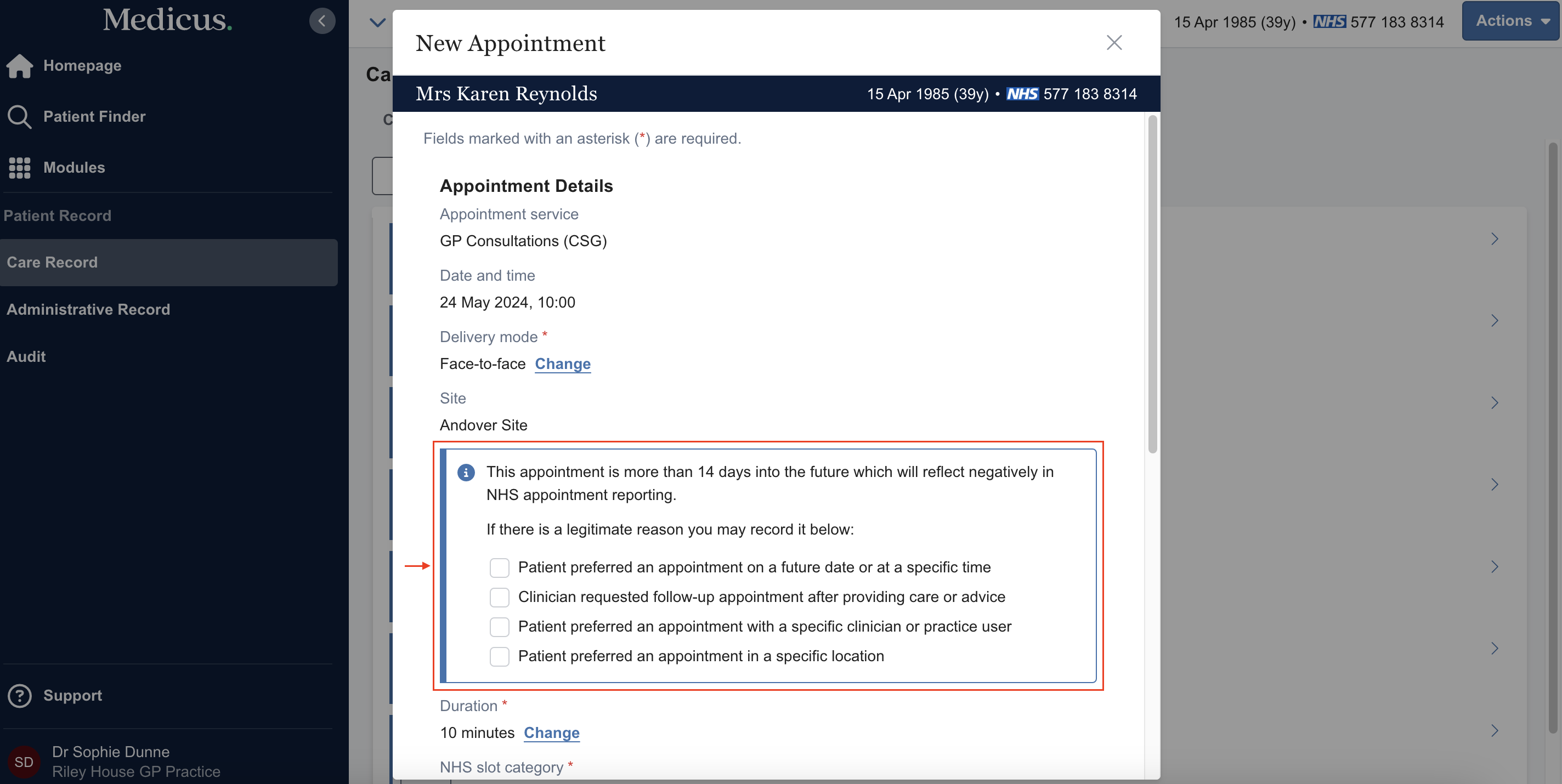Viewport: 1562px width, 784px height.
Task: Click the 'Mrs Karen Reynolds' patient name
Action: pyautogui.click(x=506, y=94)
